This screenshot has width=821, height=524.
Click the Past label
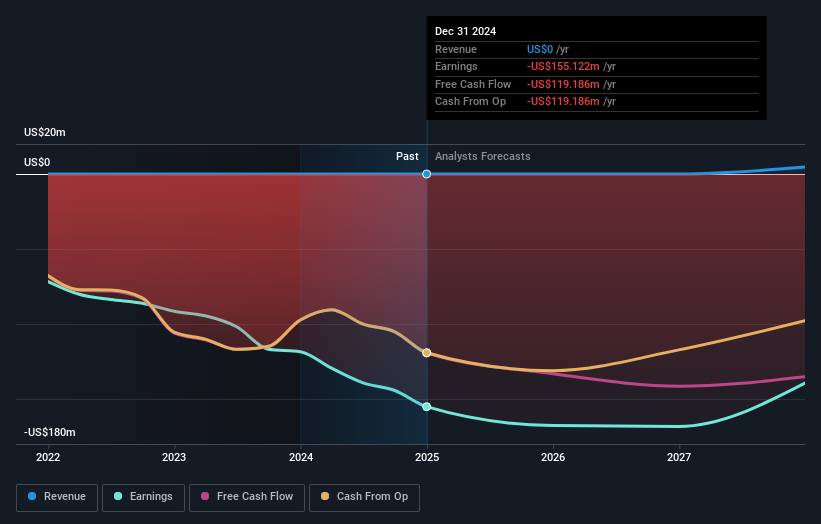pyautogui.click(x=407, y=156)
